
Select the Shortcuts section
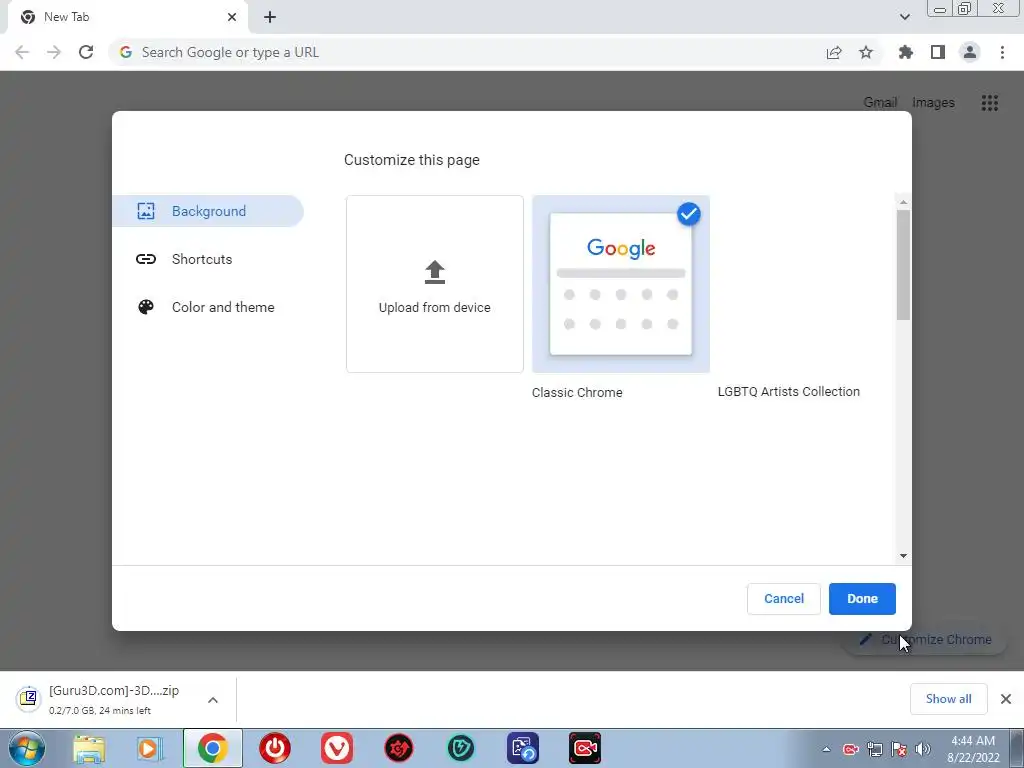pos(208,259)
